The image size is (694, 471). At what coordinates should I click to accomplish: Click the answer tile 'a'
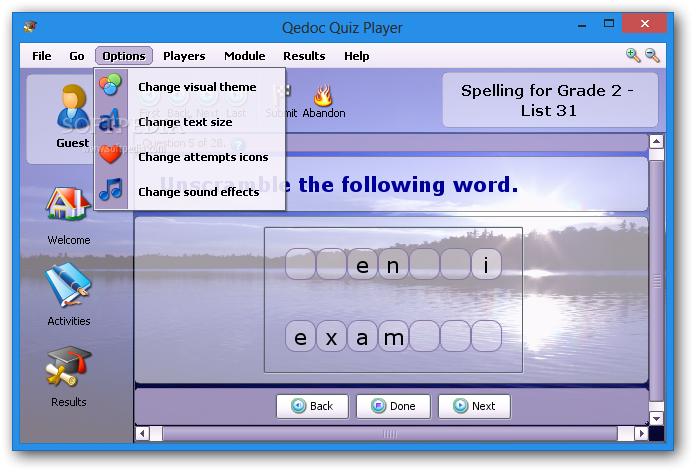coord(362,336)
